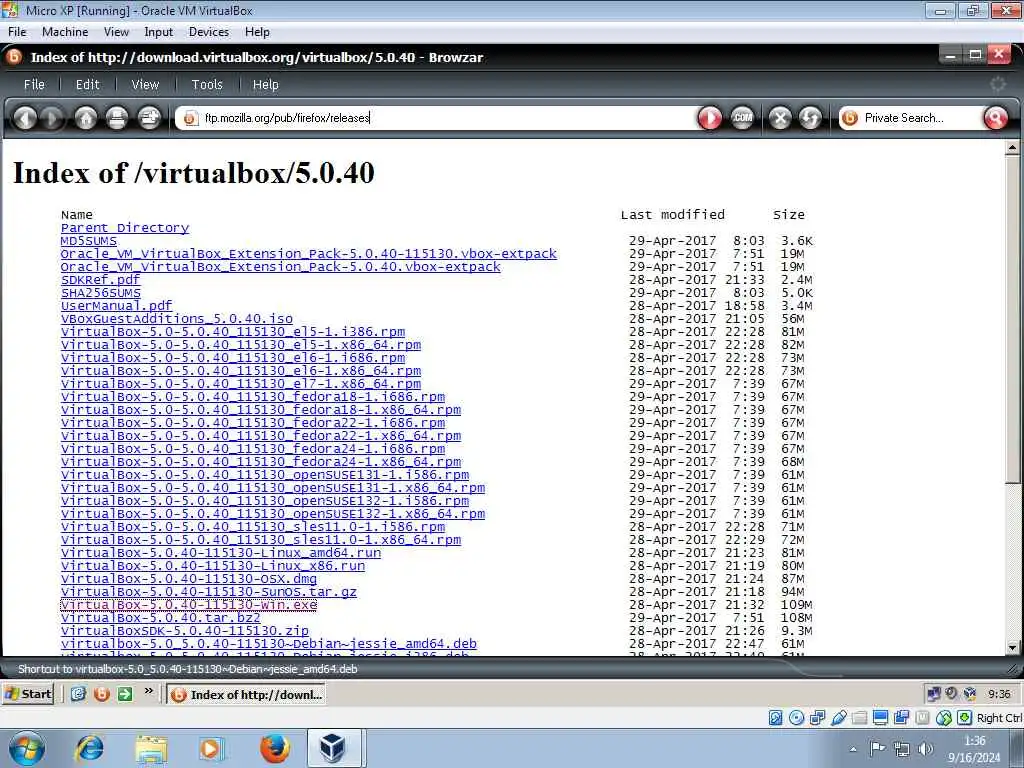Open VirtualBox Devices menu

coord(208,32)
